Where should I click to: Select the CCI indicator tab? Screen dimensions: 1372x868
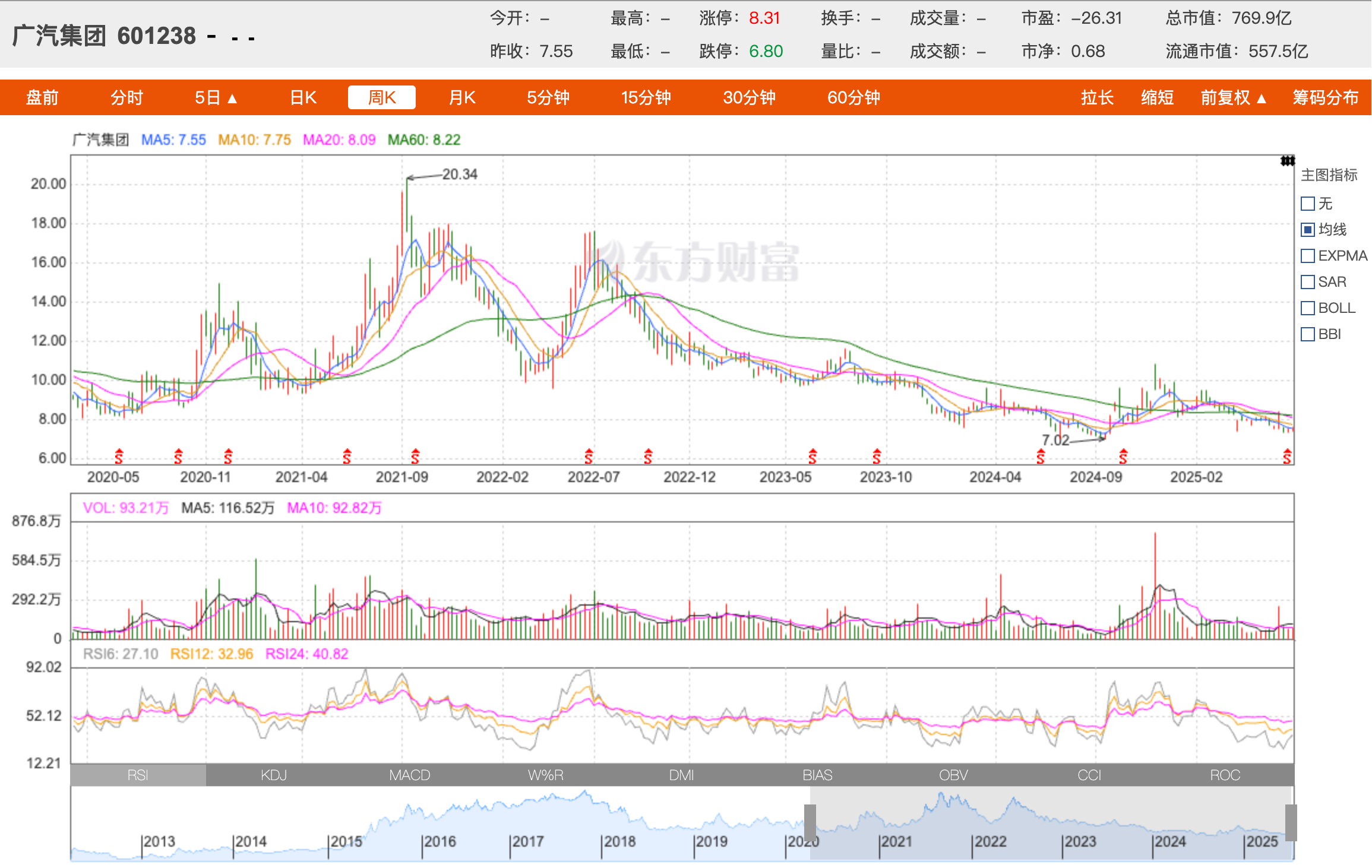tap(1089, 775)
